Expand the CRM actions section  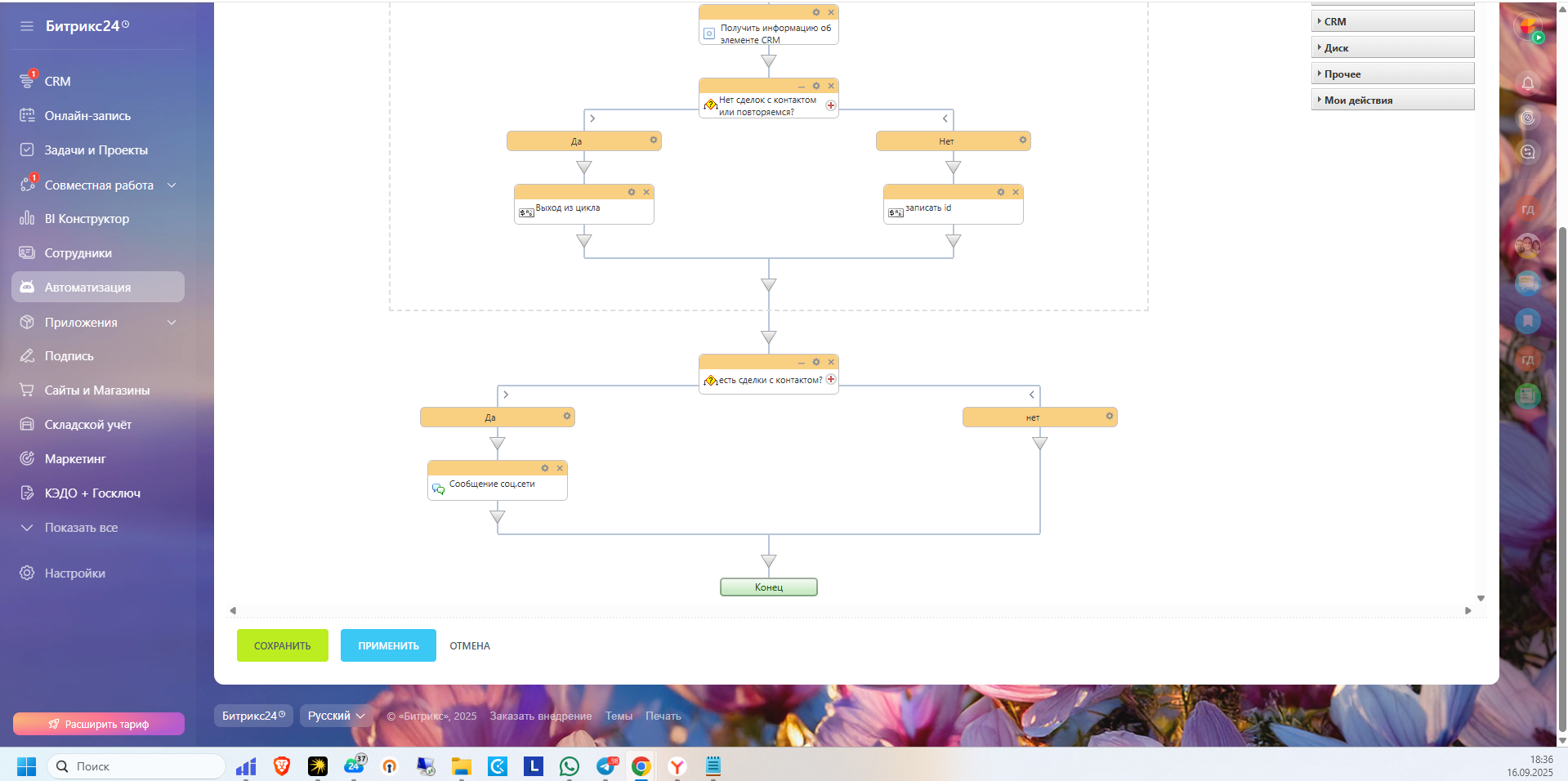1392,21
